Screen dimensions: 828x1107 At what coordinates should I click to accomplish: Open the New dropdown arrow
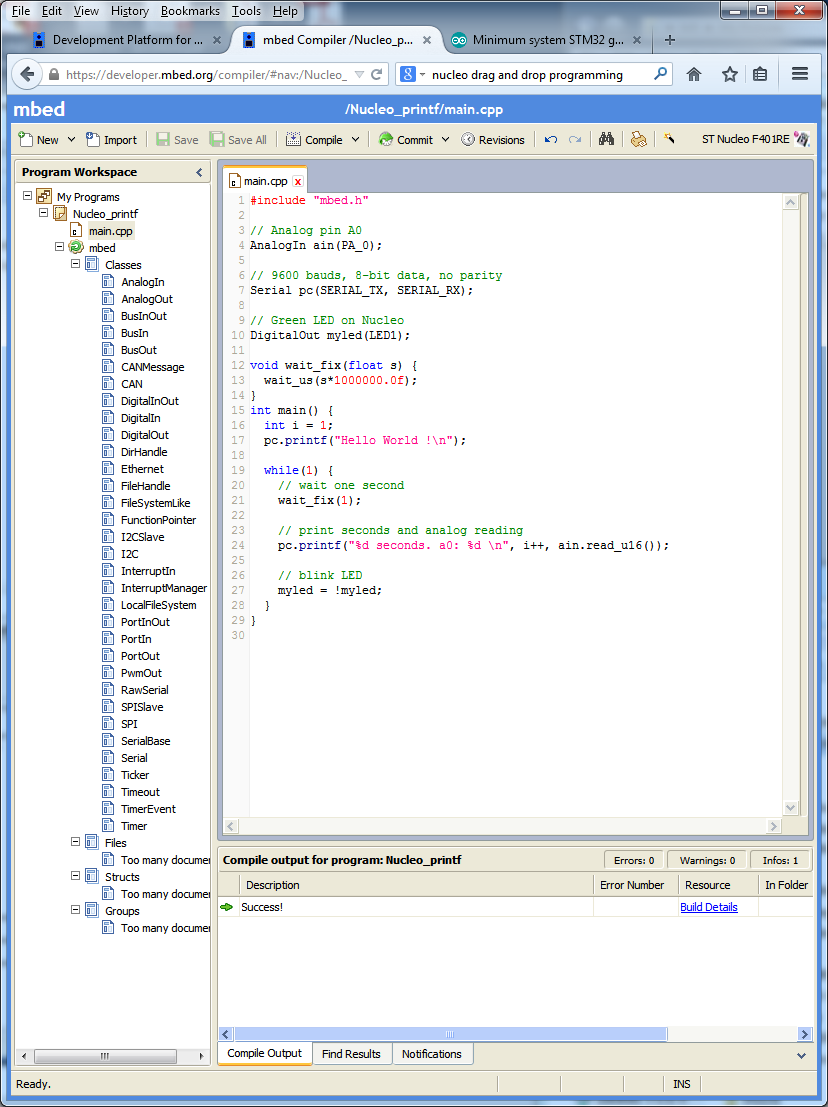click(x=71, y=140)
